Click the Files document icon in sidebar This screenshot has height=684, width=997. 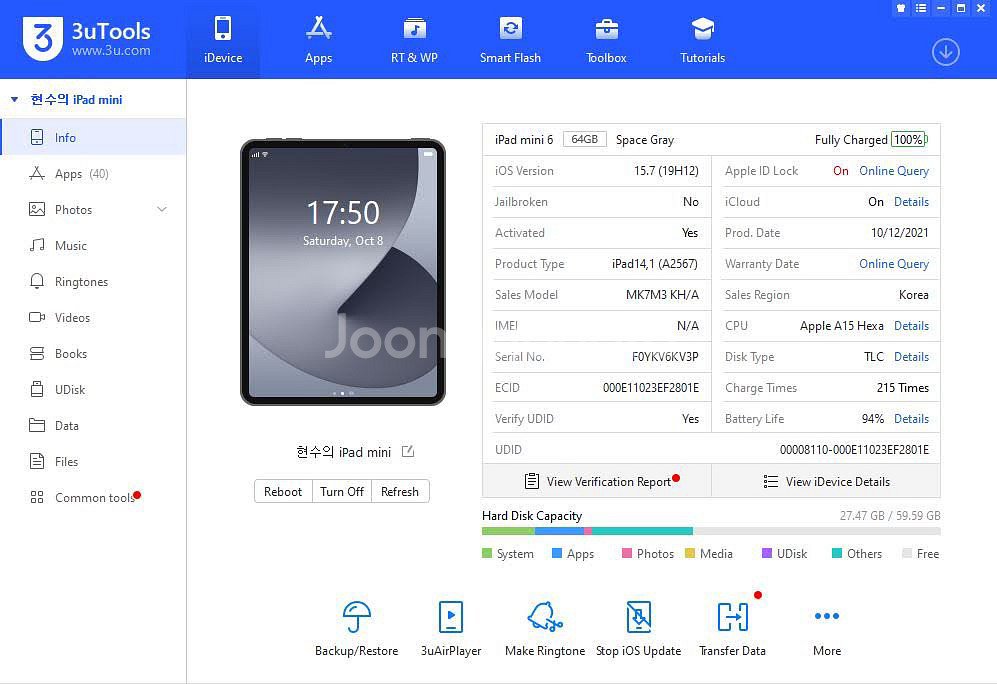(x=37, y=462)
